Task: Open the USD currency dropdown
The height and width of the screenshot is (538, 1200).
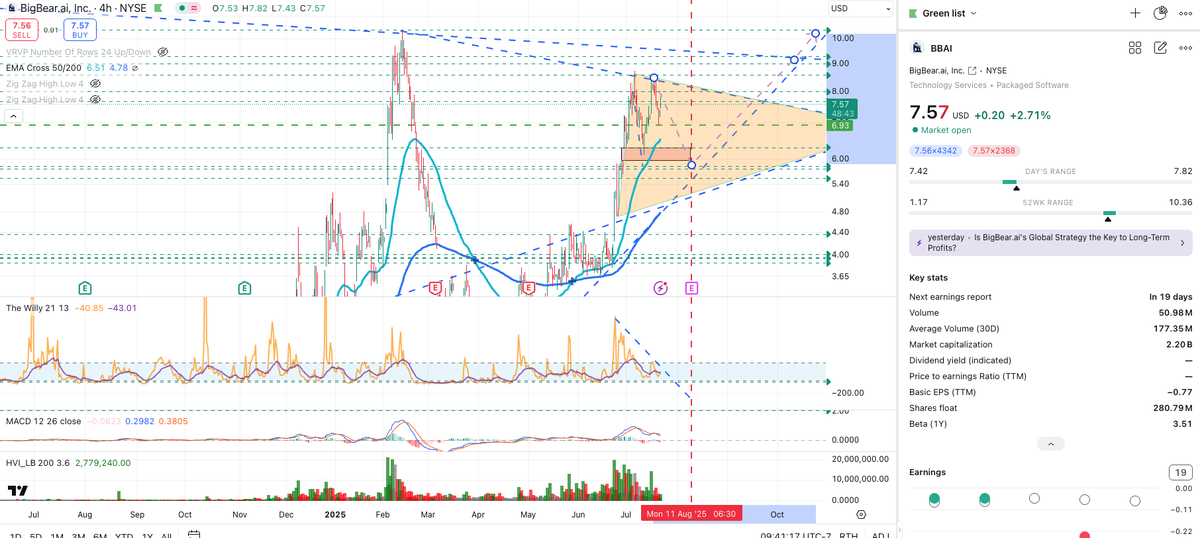Action: (860, 9)
